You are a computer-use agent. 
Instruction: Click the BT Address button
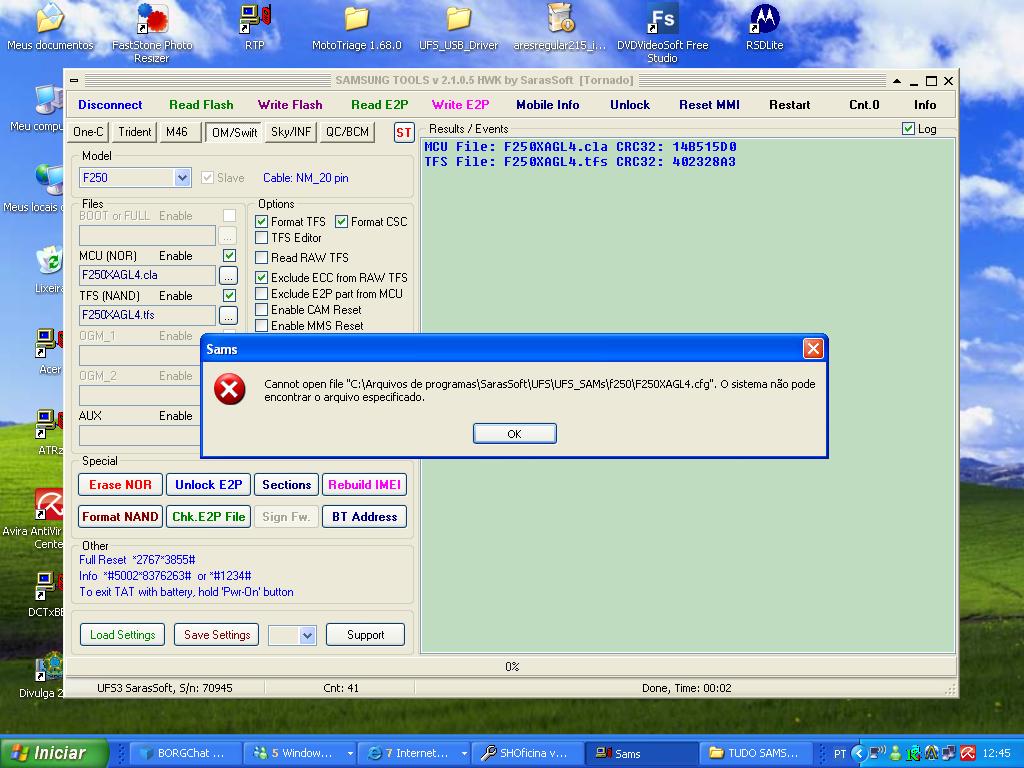(364, 517)
